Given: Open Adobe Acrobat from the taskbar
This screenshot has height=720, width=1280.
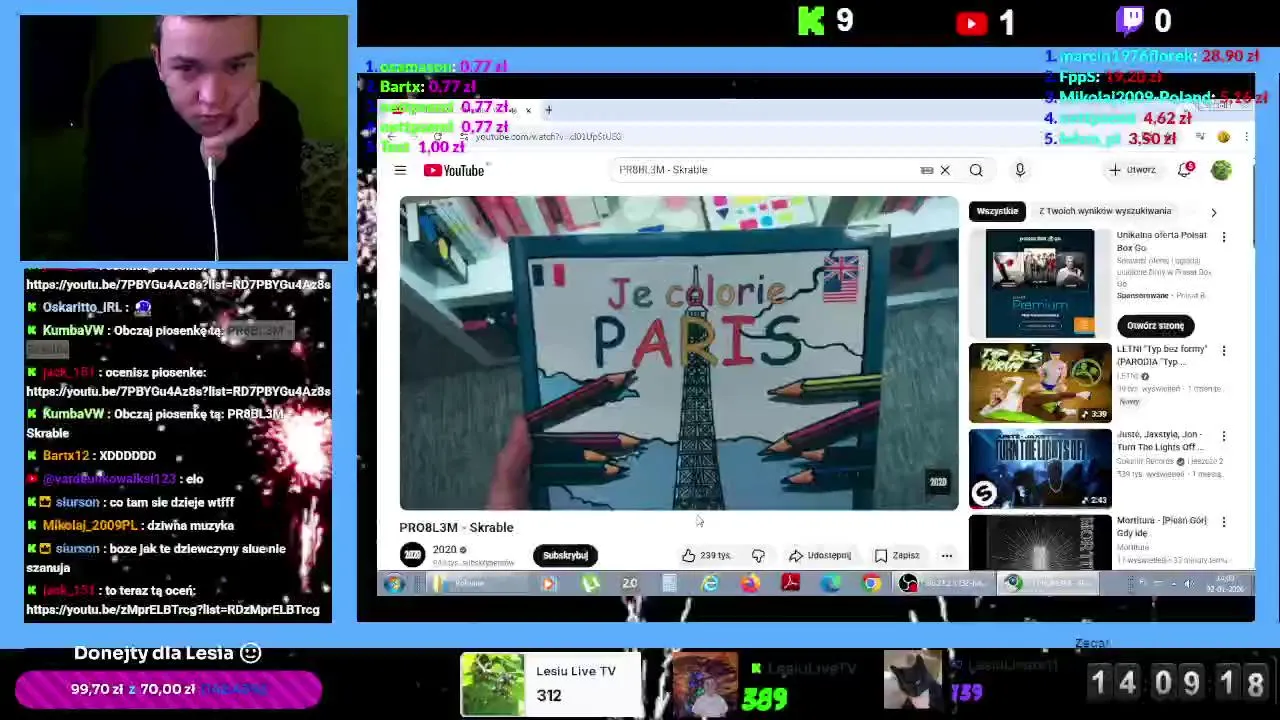Looking at the screenshot, I should click(x=790, y=584).
